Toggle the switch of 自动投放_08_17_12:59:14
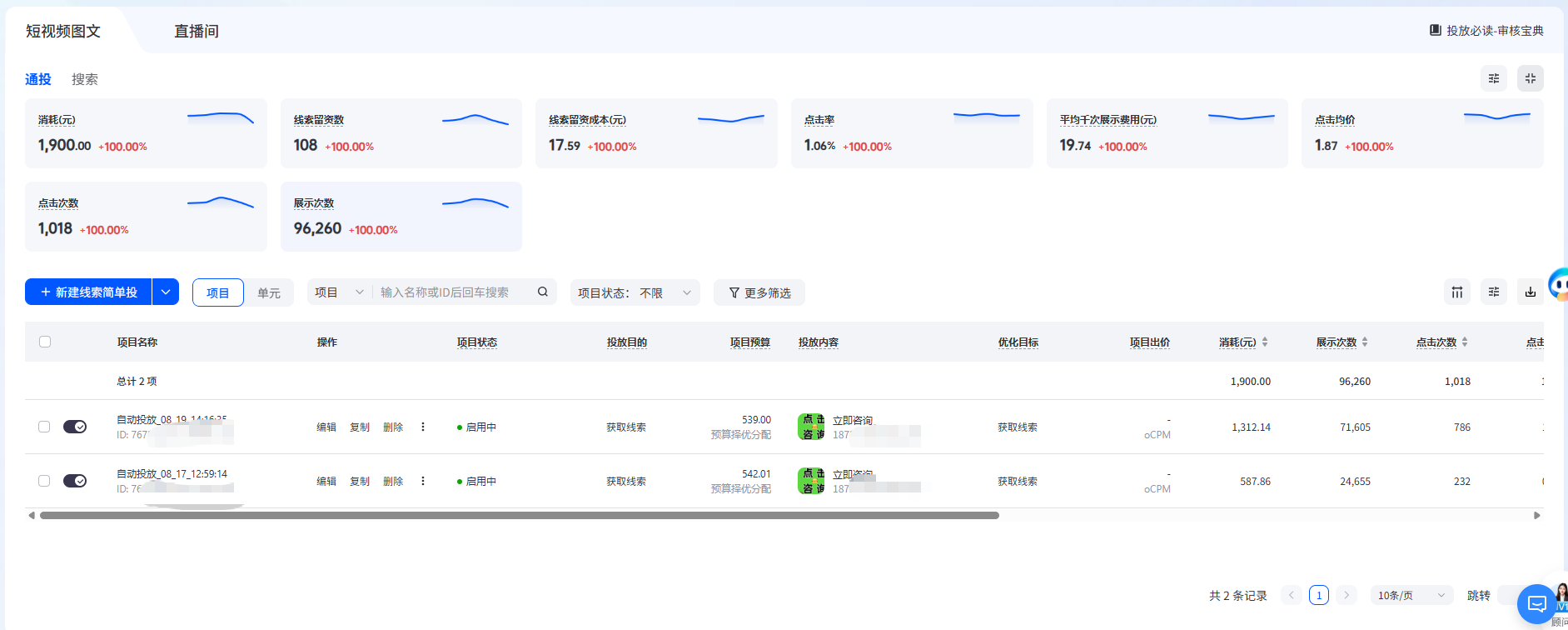This screenshot has height=630, width=1568. [x=75, y=481]
